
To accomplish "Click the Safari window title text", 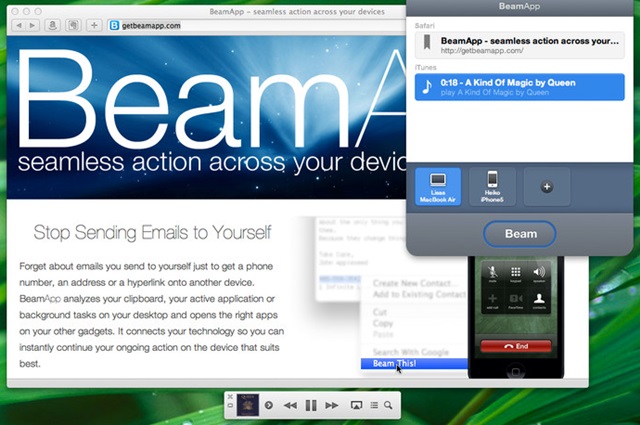I will tap(297, 12).
